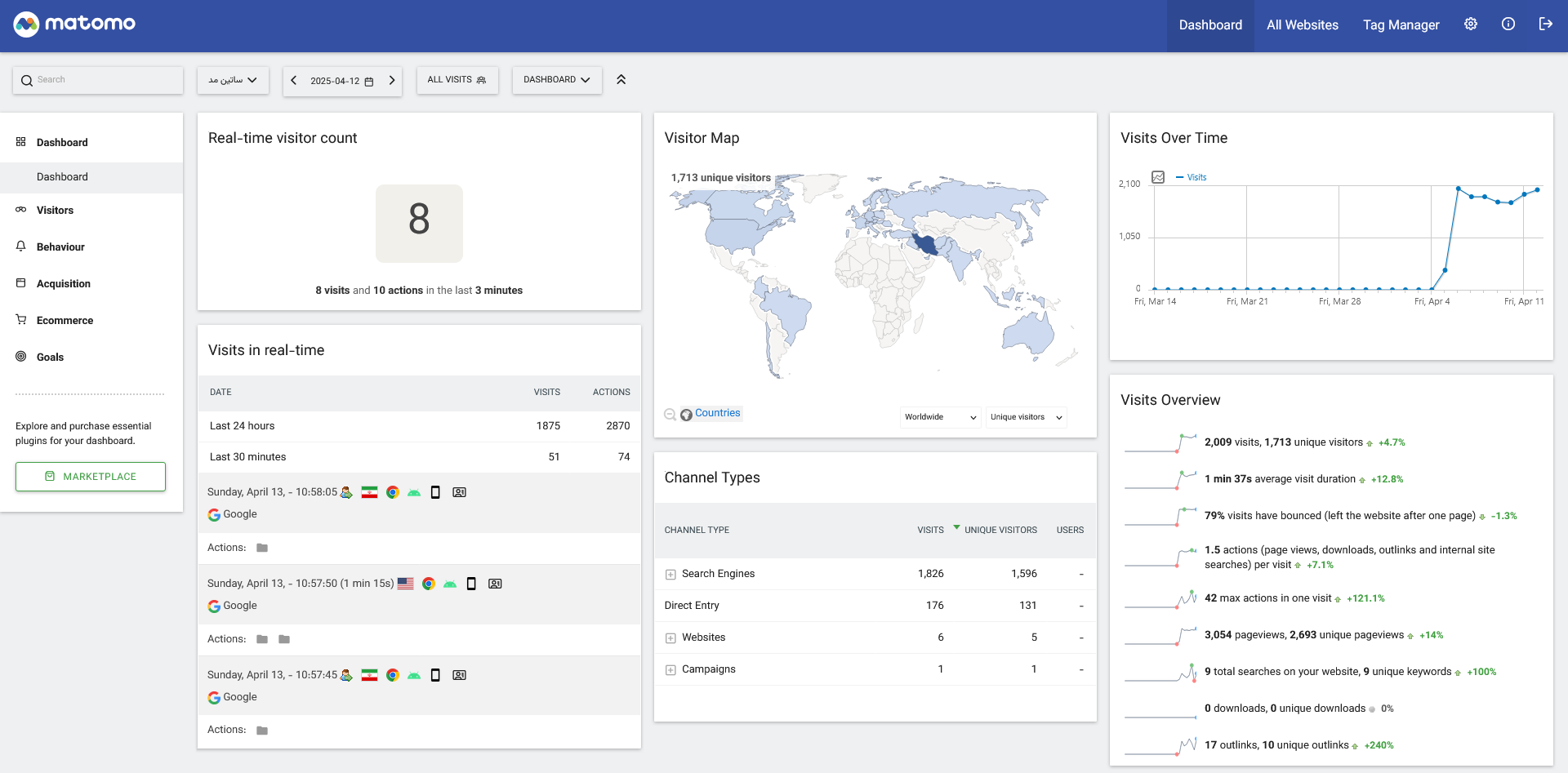Click the sparkline beside 42 max actions
This screenshot has width=1568, height=773.
point(1160,599)
